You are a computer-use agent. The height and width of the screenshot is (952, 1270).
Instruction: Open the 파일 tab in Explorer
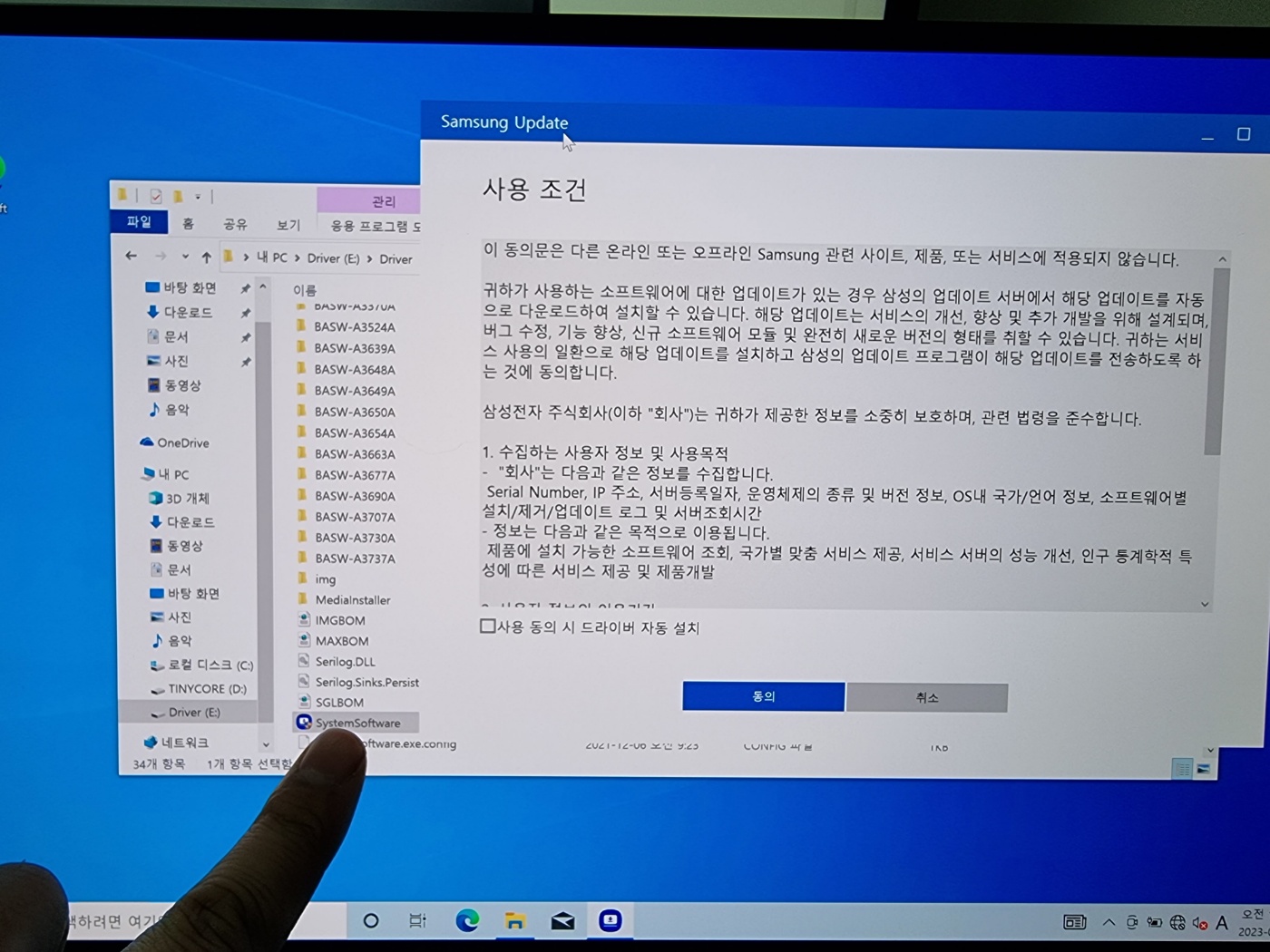138,221
